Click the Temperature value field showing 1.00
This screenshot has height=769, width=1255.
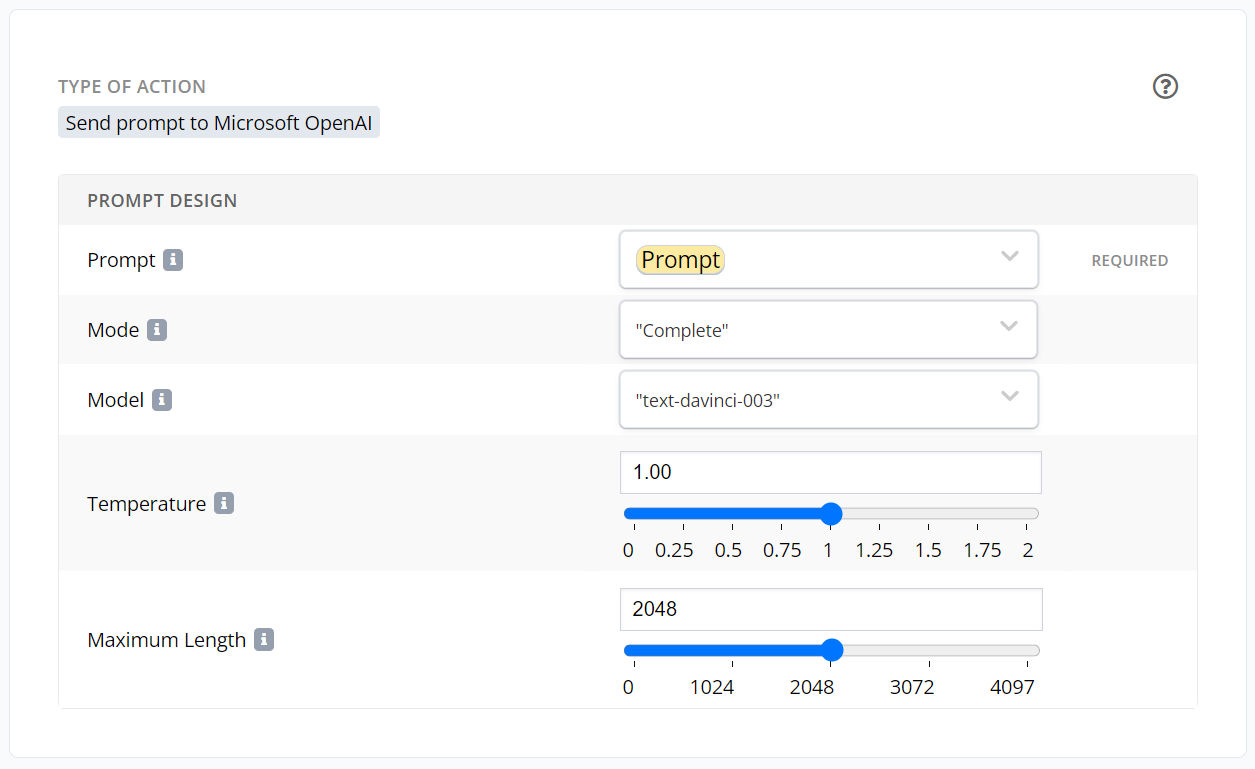[830, 472]
